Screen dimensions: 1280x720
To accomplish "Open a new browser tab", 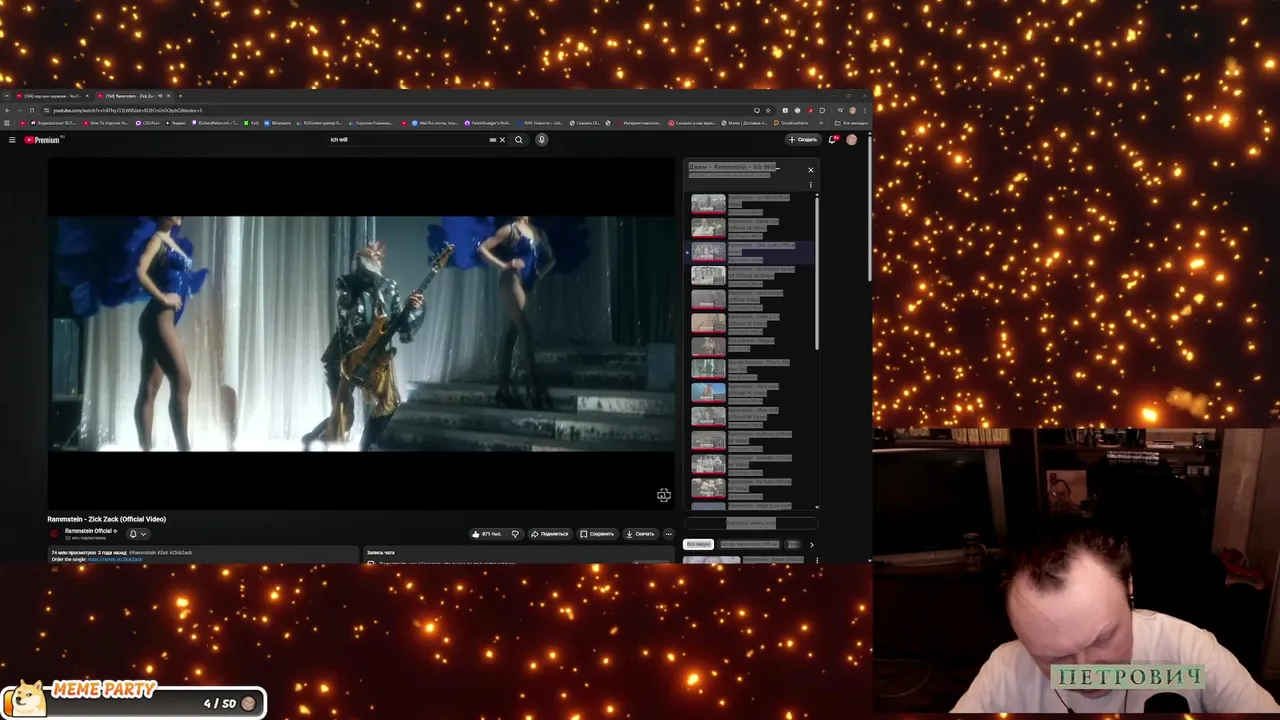I will pyautogui.click(x=180, y=96).
